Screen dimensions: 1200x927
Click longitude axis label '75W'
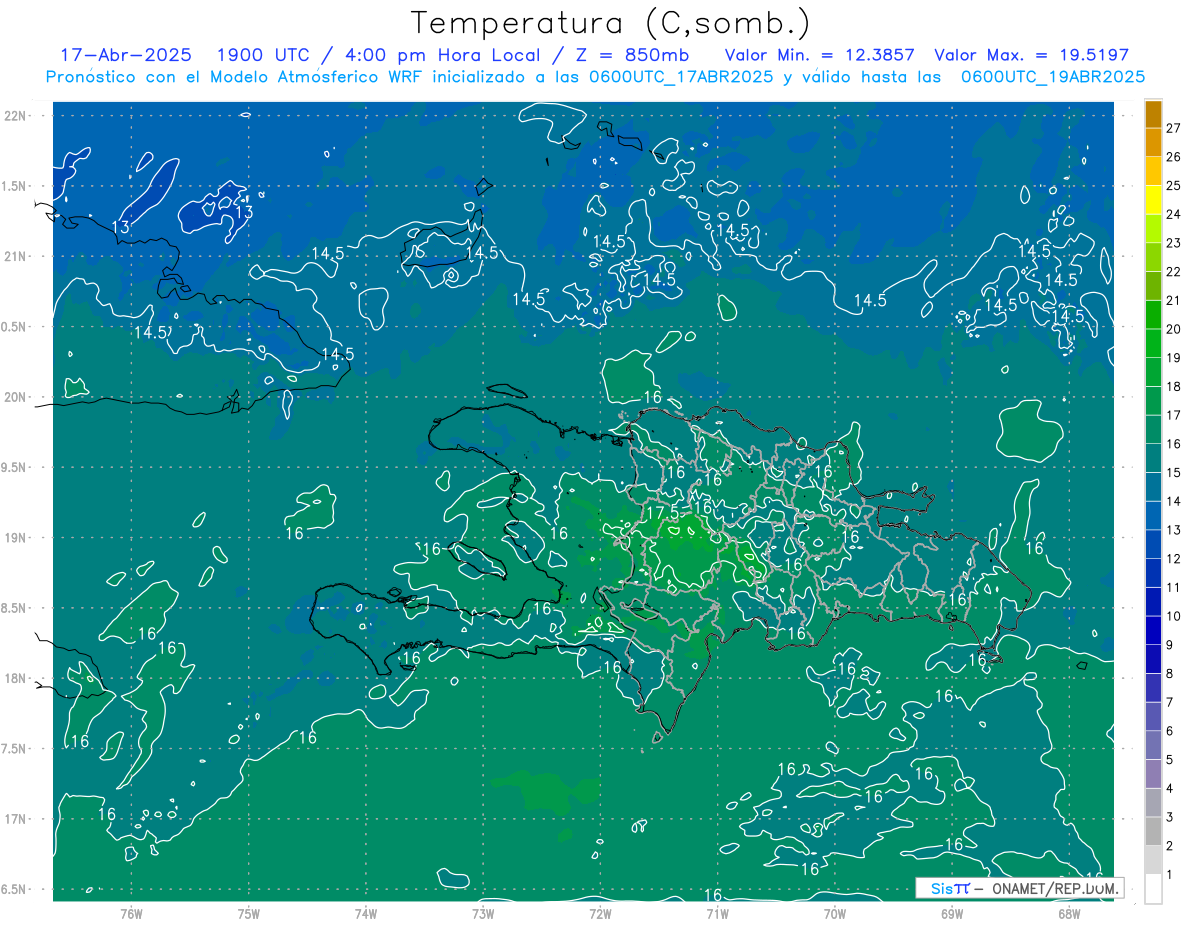pyautogui.click(x=248, y=913)
